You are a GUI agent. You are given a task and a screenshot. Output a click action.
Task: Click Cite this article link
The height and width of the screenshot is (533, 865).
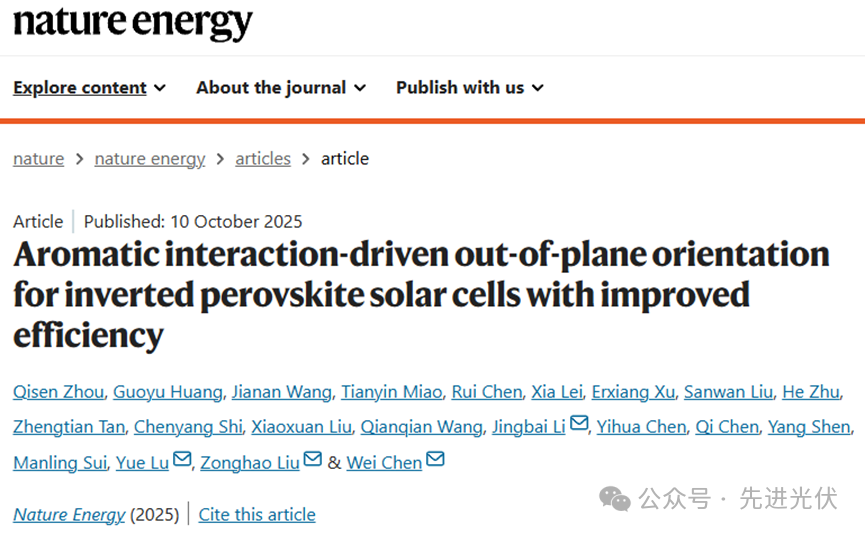pos(257,515)
